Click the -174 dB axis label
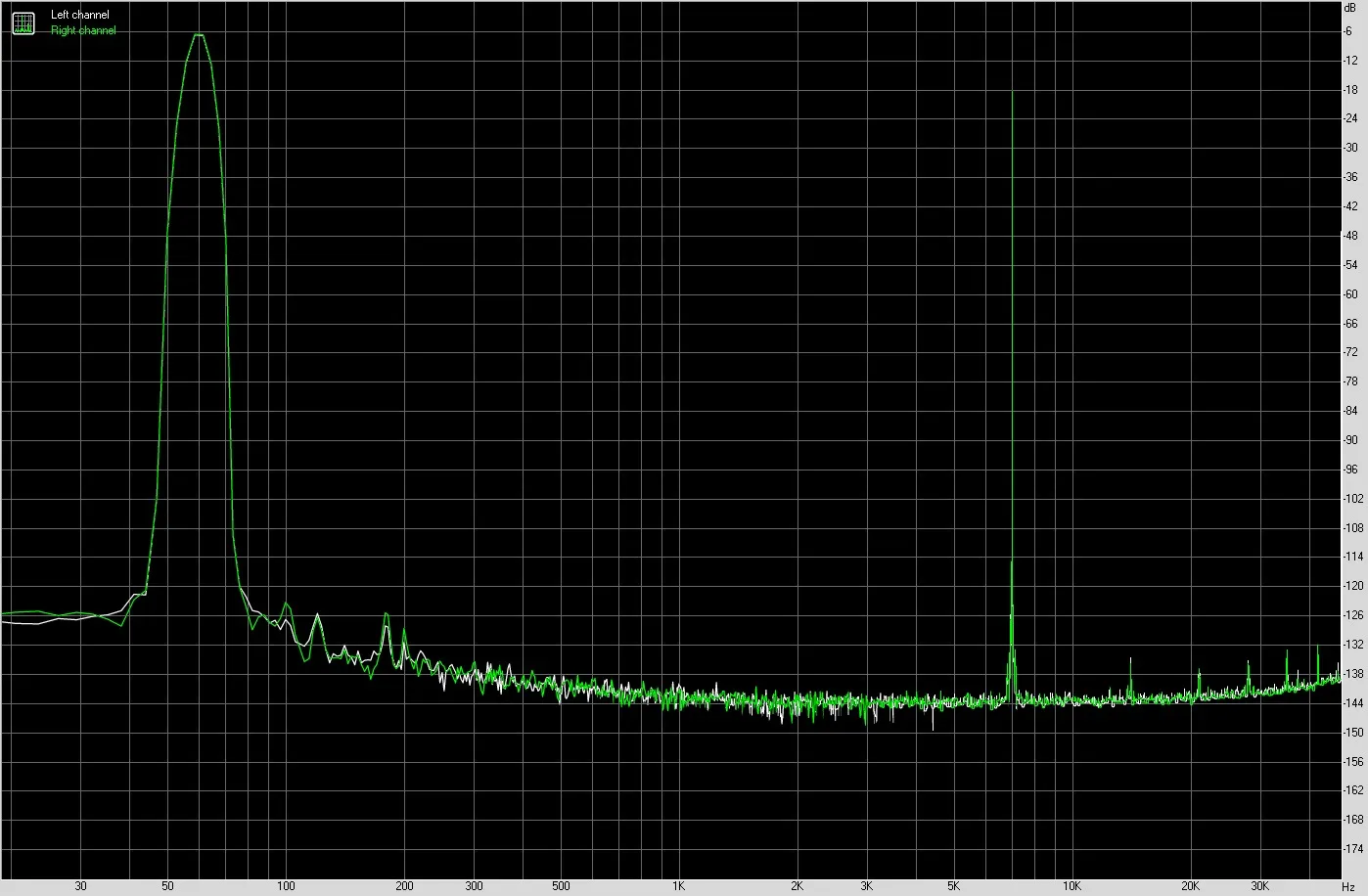The width and height of the screenshot is (1368, 896). [x=1352, y=849]
